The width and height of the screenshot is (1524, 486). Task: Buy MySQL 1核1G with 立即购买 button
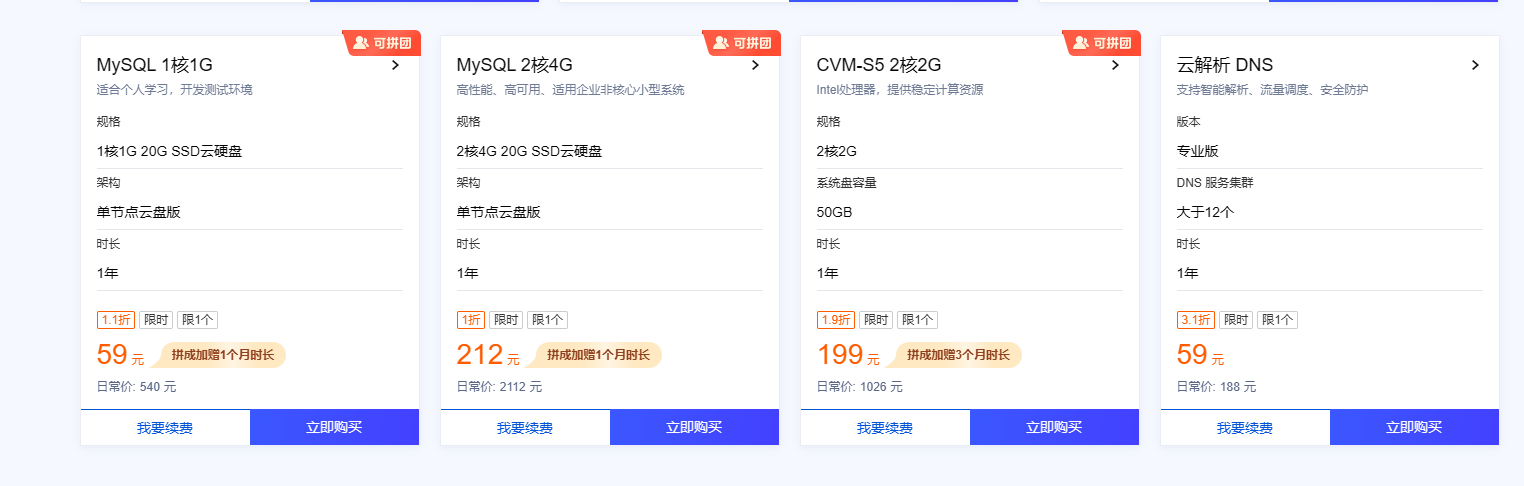[x=334, y=427]
